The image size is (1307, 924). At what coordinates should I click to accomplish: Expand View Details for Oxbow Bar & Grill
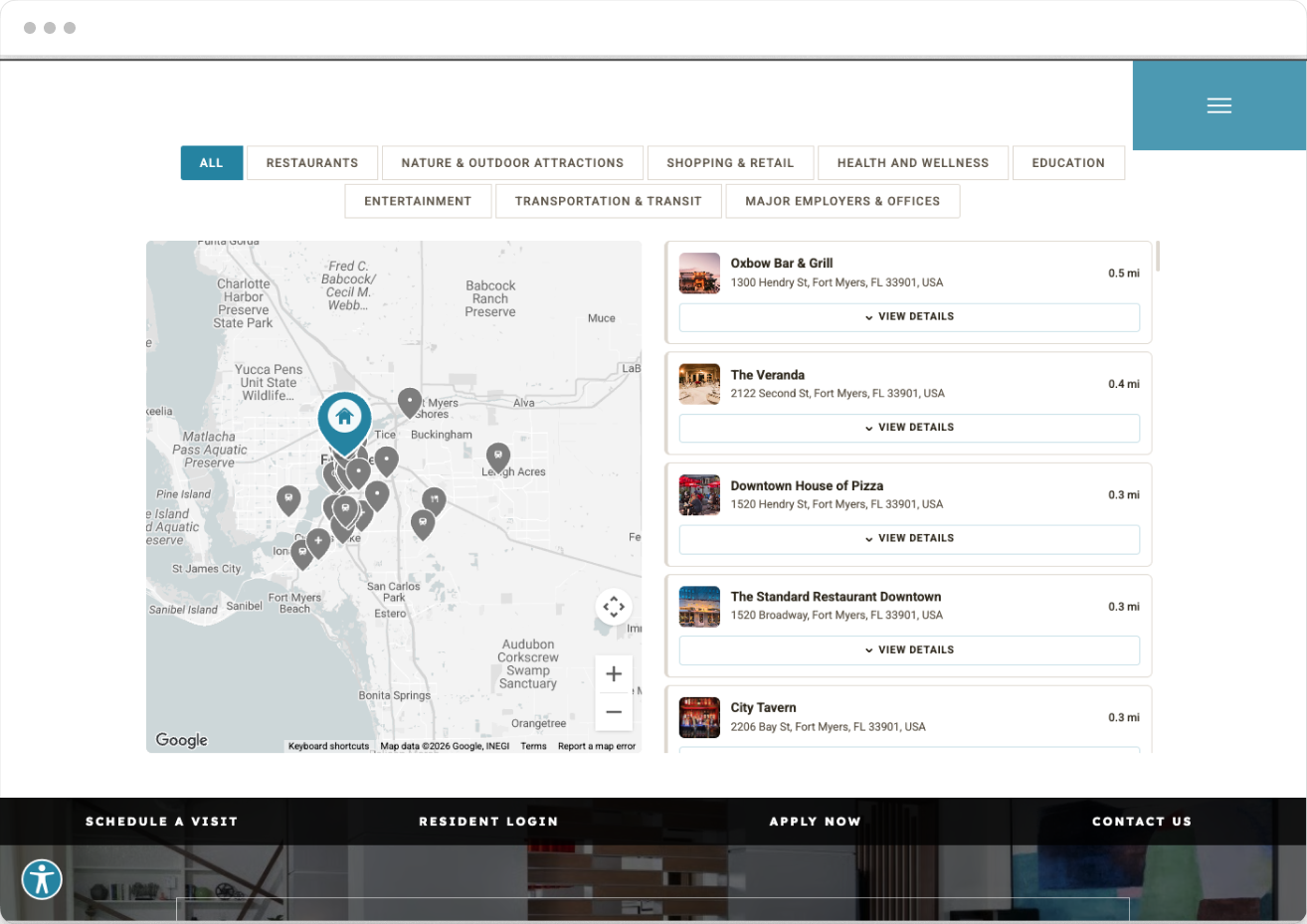click(909, 317)
